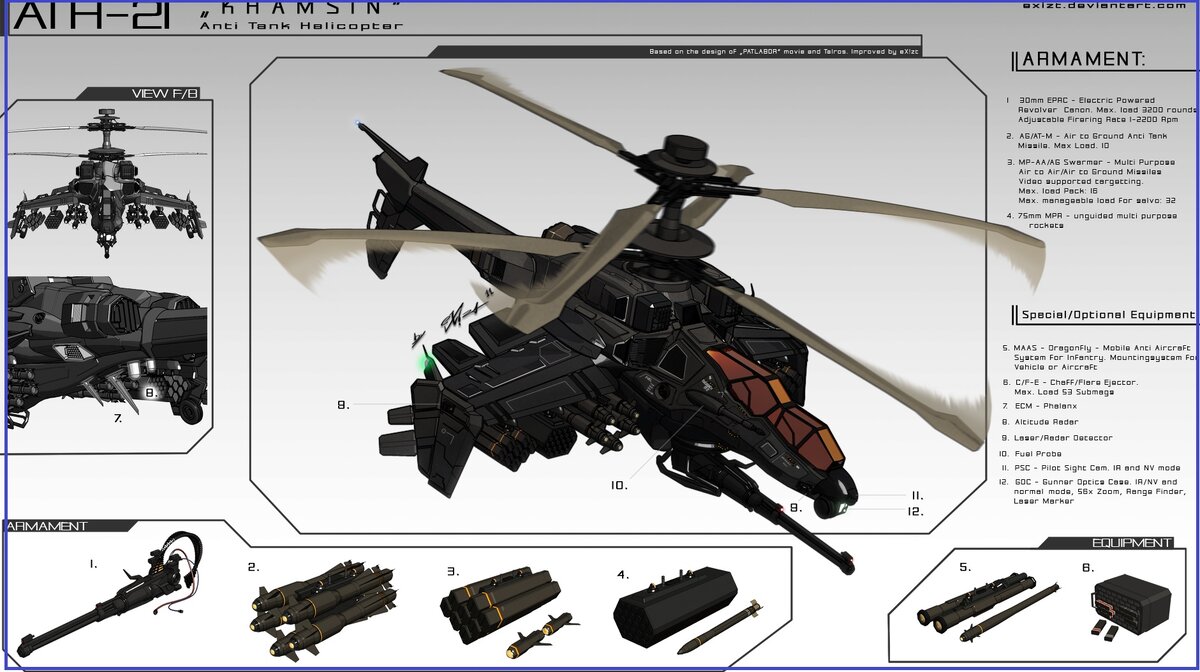Click callout label '12.' near the nose
The height and width of the screenshot is (672, 1200).
point(913,511)
